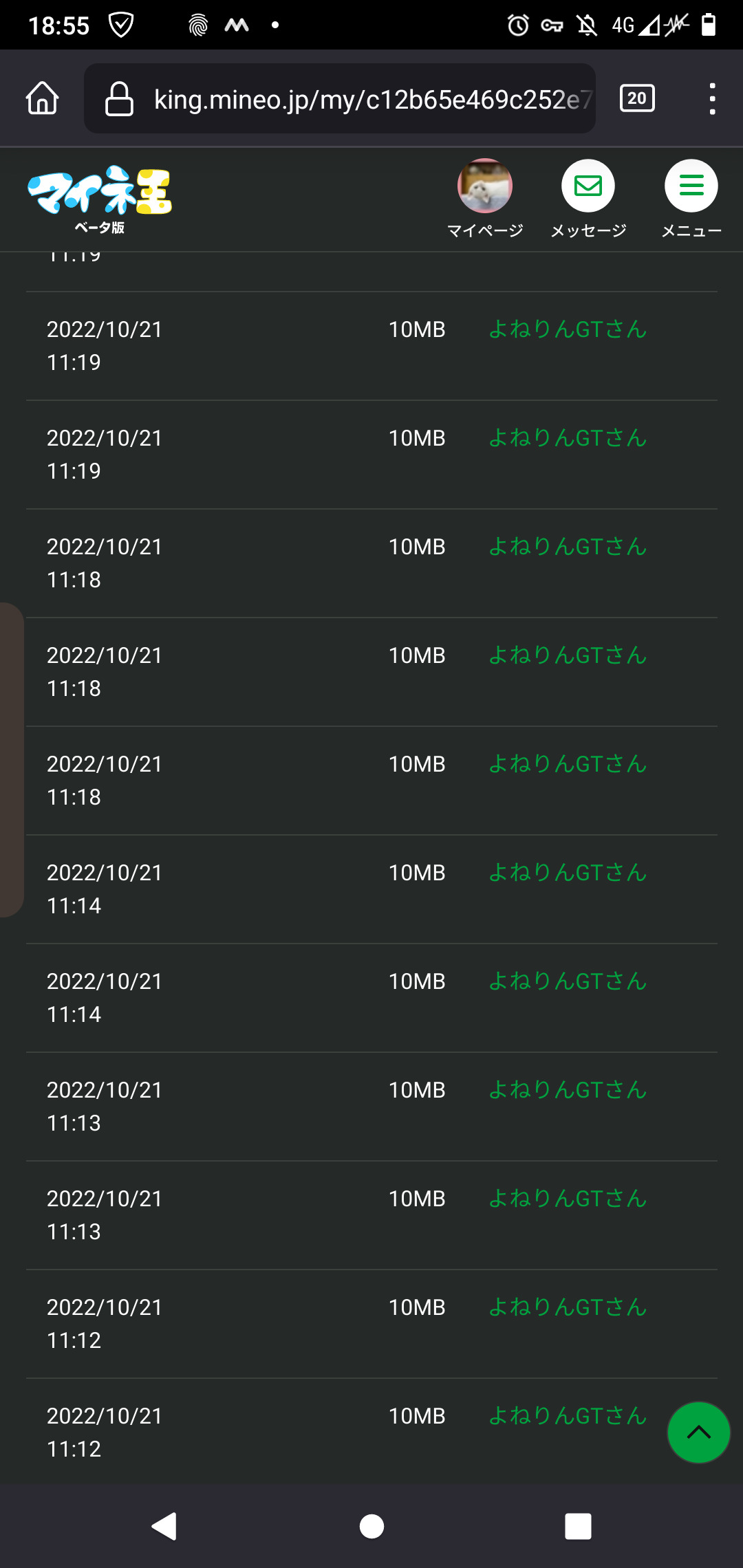Tap the lock icon in address bar

119,99
